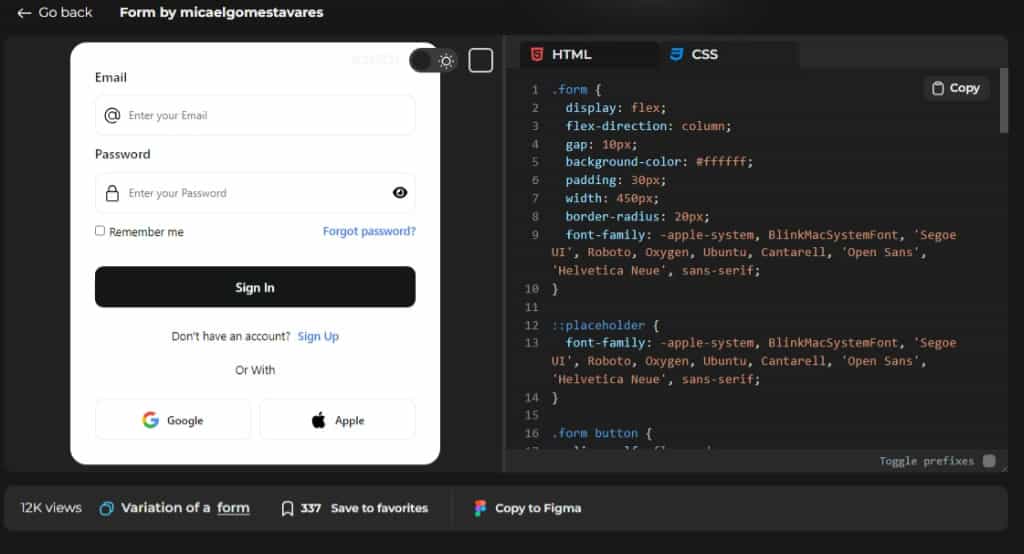Show password with the eye icon
Viewport: 1024px width, 554px height.
[x=400, y=193]
